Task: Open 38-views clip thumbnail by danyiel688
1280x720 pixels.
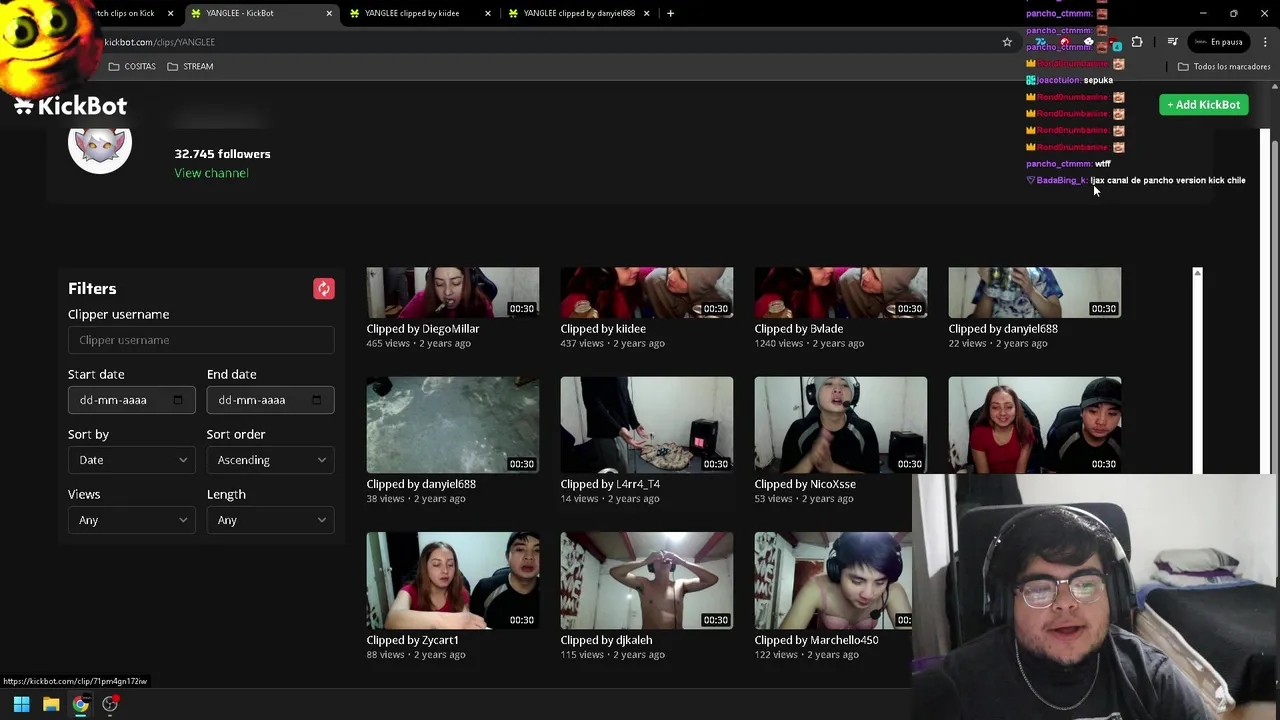Action: point(452,425)
